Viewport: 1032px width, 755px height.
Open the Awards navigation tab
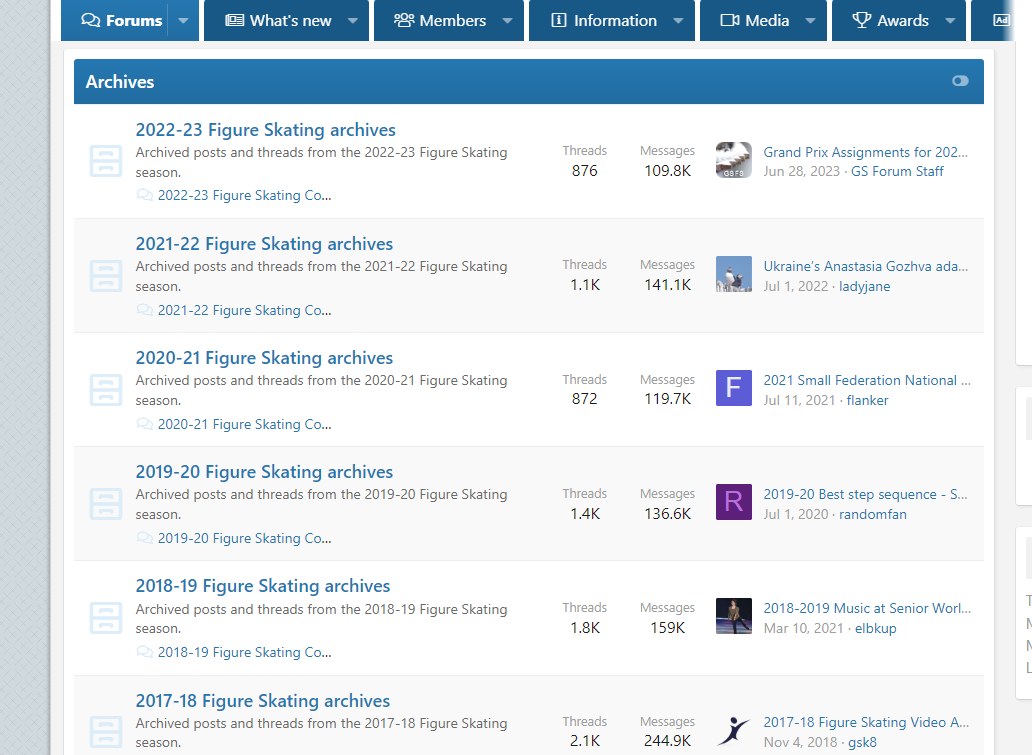tap(890, 21)
